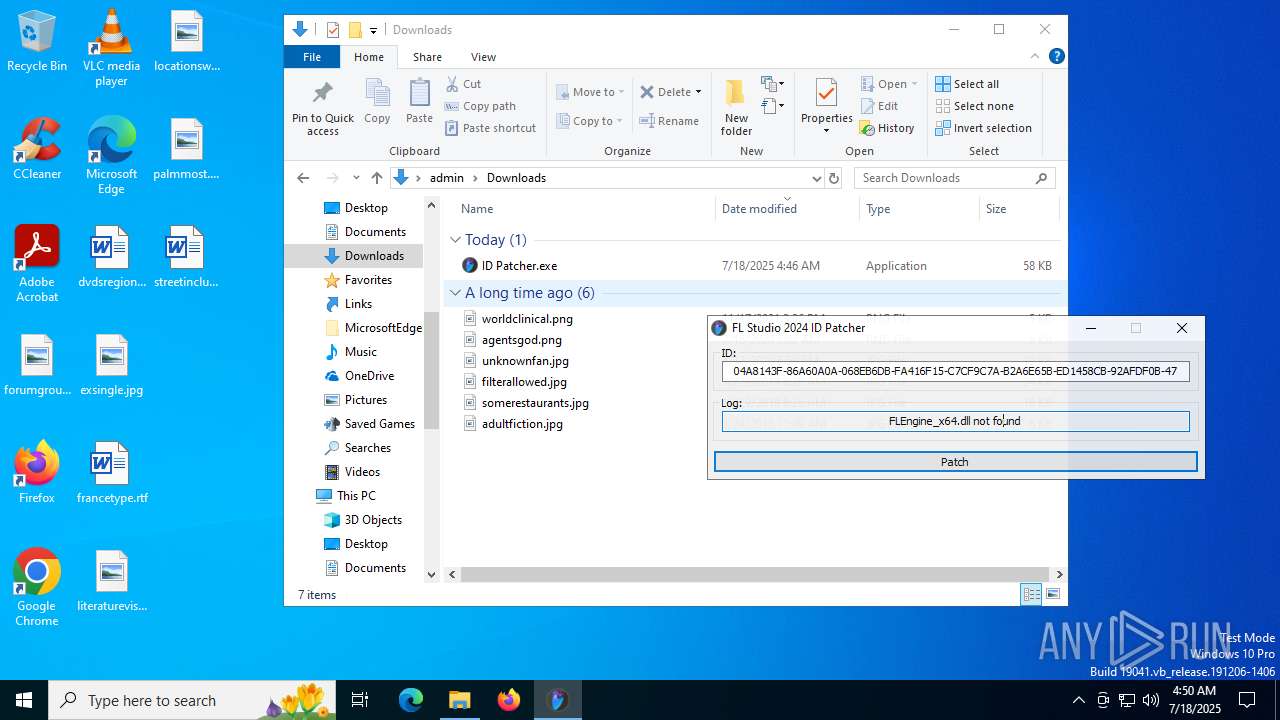This screenshot has height=720, width=1280.
Task: Click the Paste ribbon icon
Action: click(419, 94)
